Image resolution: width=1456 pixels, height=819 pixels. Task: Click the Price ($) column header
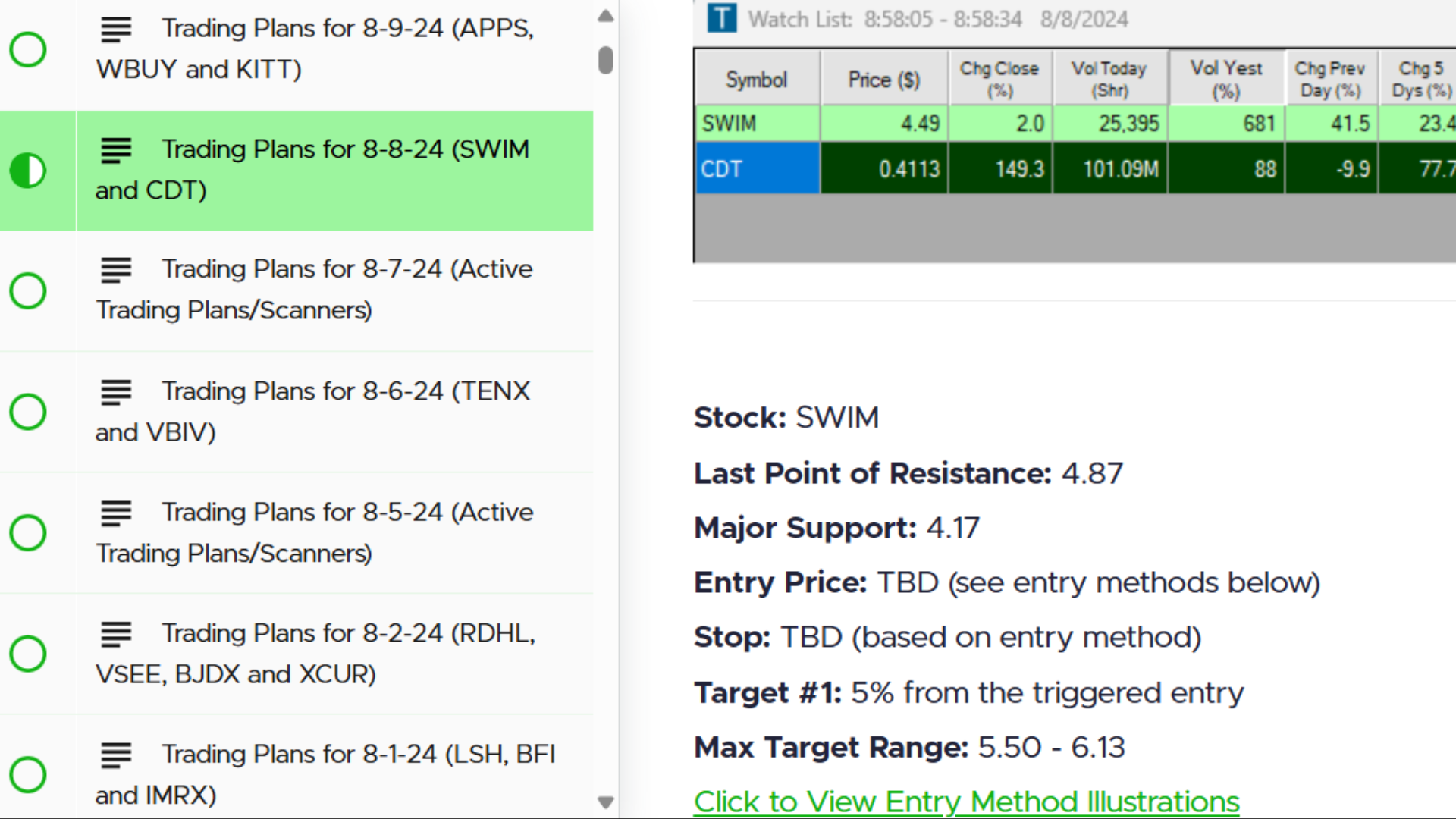click(x=884, y=79)
